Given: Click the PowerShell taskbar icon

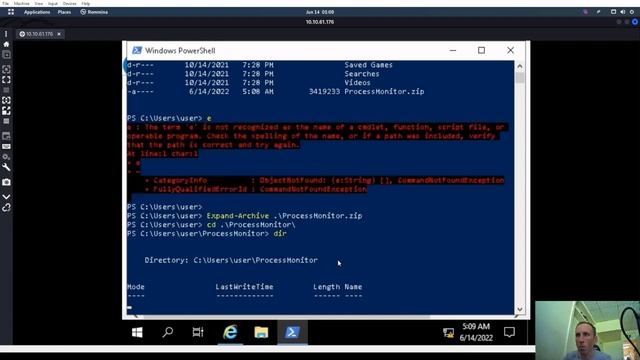Looking at the screenshot, I should pos(292,332).
